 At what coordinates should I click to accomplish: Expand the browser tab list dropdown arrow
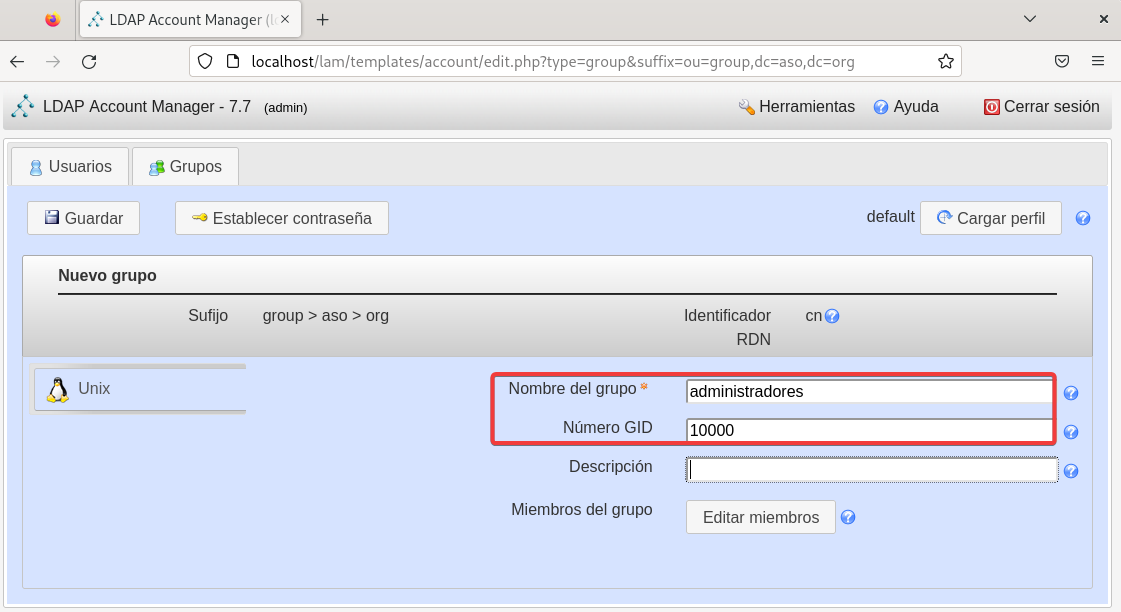pos(1030,19)
